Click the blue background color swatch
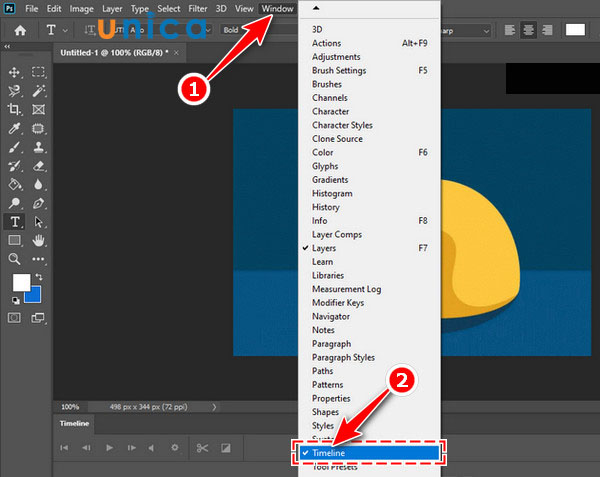The height and width of the screenshot is (477, 600). (x=33, y=294)
